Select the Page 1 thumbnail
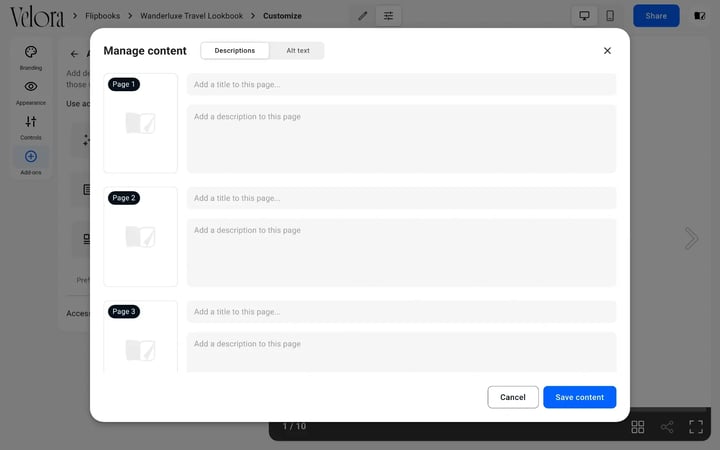 tap(141, 123)
